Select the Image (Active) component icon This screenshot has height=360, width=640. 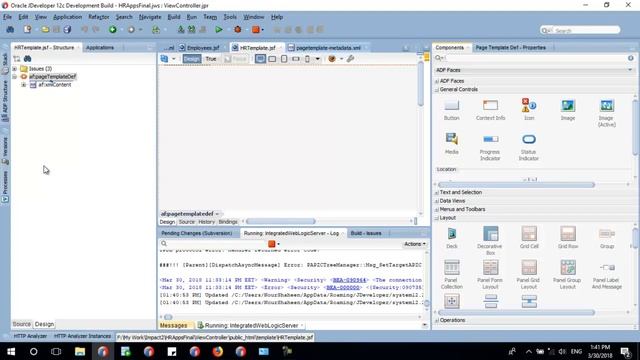(607, 105)
